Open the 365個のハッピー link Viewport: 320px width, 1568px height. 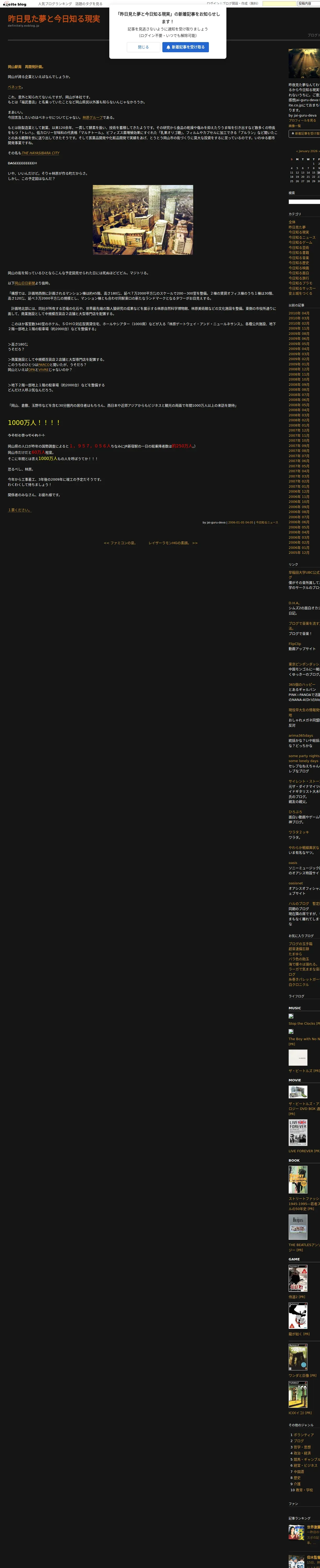pyautogui.click(x=302, y=684)
